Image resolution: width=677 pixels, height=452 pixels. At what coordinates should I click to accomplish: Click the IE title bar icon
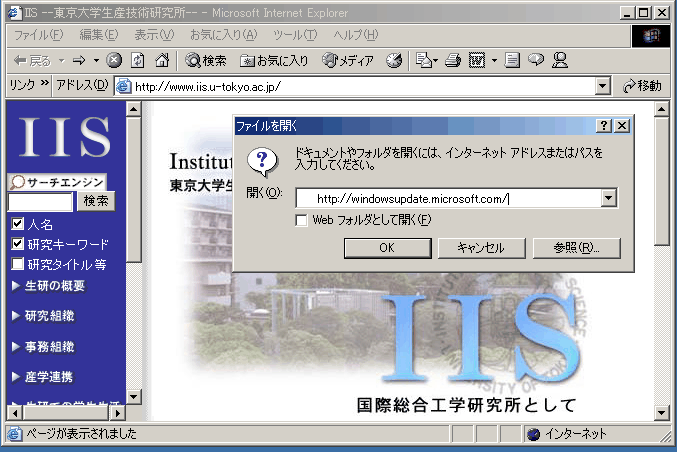(14, 13)
